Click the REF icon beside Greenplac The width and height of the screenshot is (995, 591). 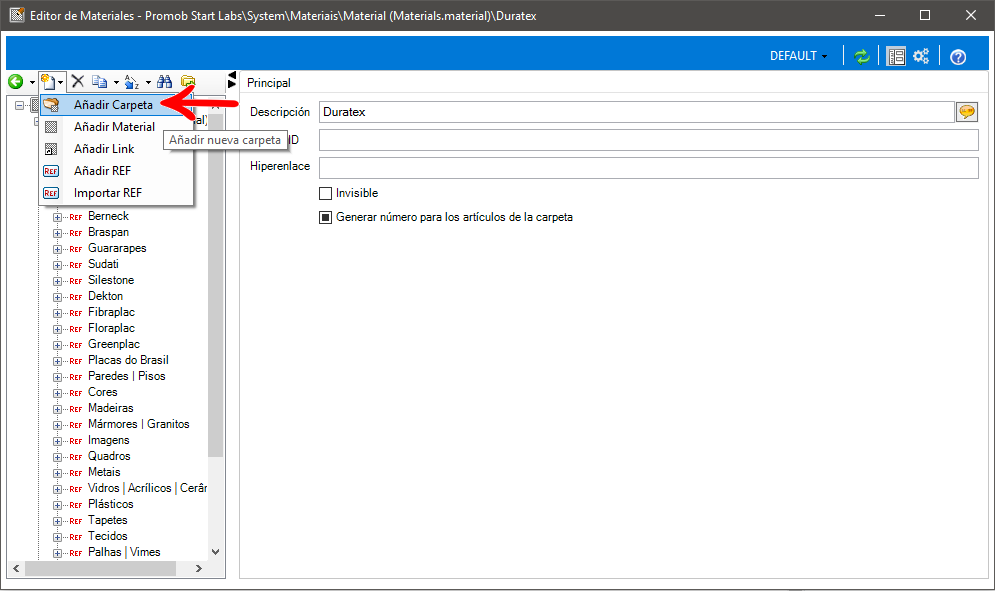coord(76,345)
